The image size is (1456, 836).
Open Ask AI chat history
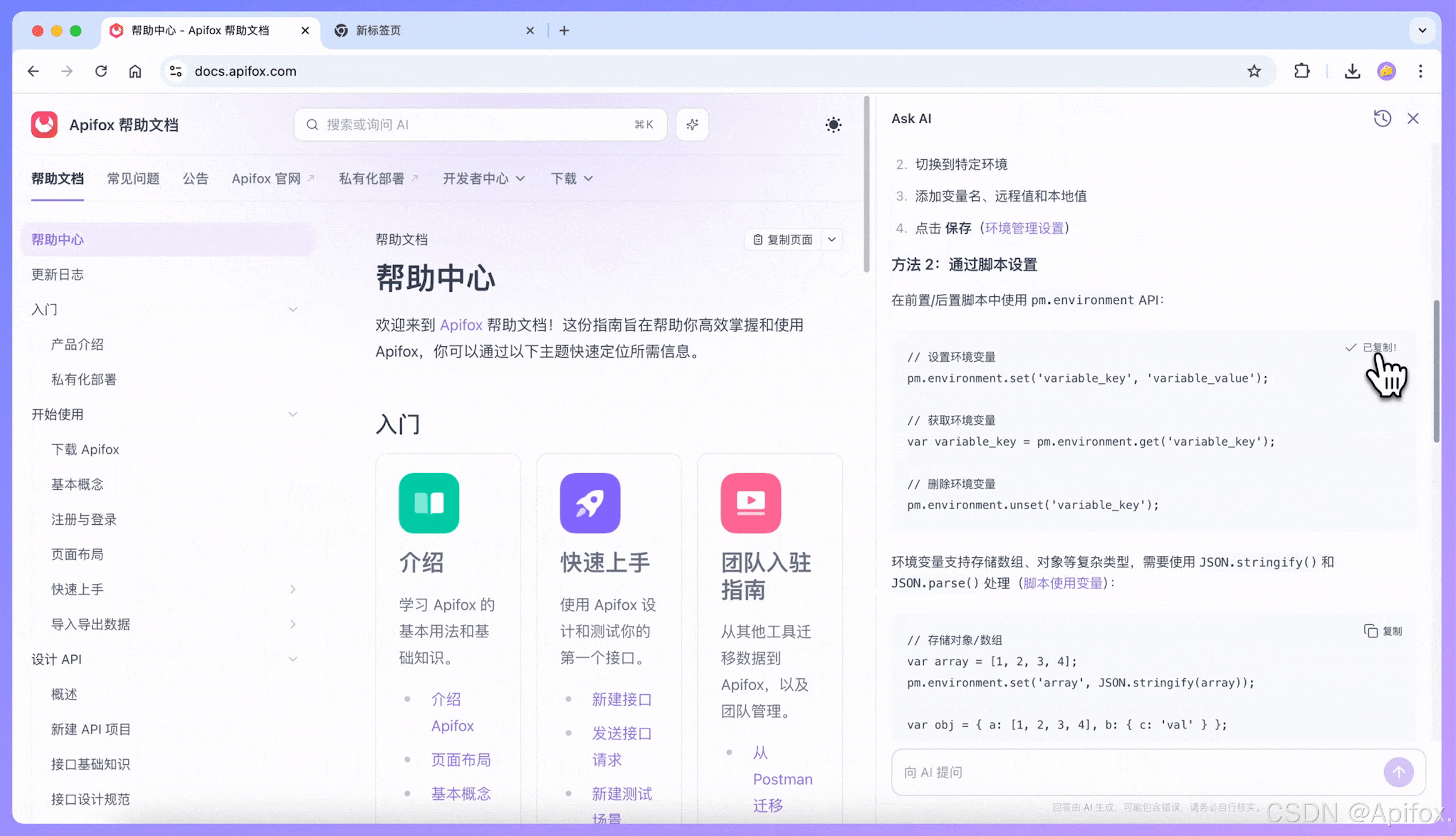[x=1383, y=118]
